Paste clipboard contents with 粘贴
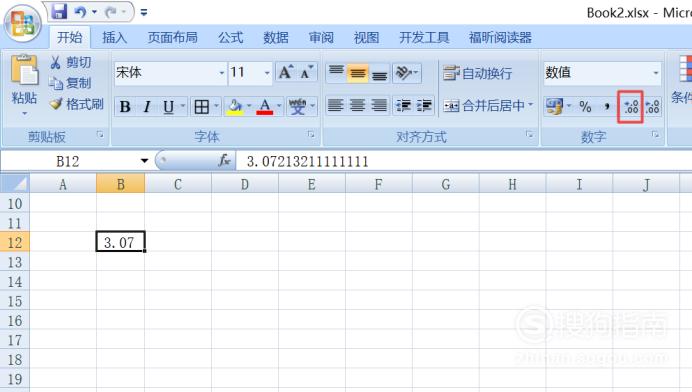 tap(24, 85)
